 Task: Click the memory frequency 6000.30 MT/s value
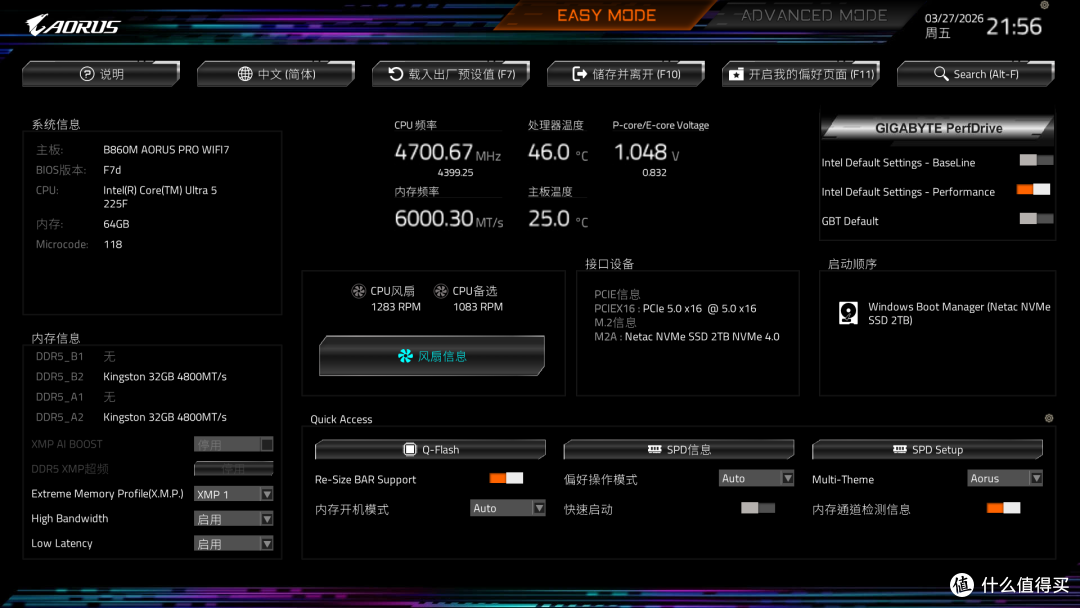click(x=449, y=219)
